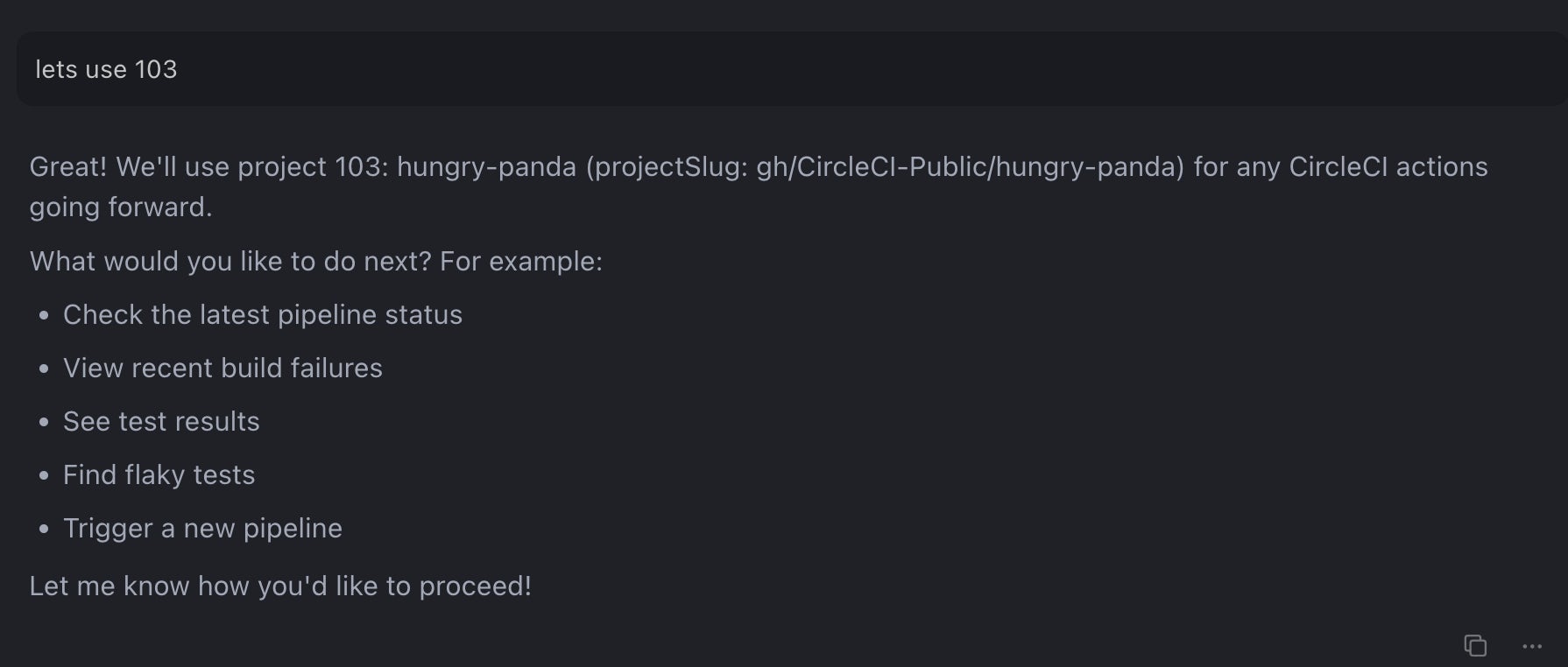Click the bullet next to 'Find flaky tests'
Image resolution: width=1568 pixels, height=667 pixels.
coord(44,474)
